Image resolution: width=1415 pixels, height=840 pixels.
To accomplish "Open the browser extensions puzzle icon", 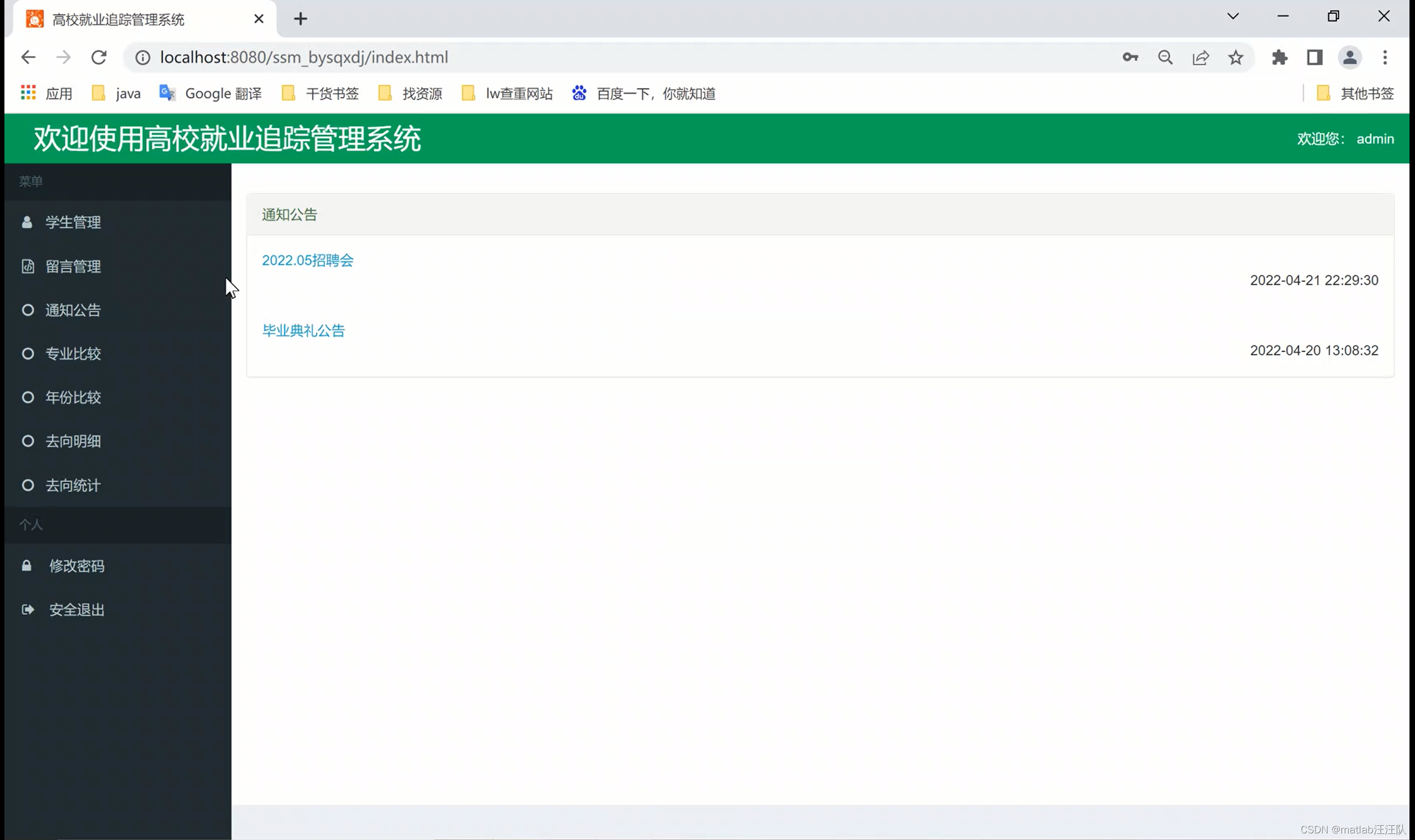I will click(1279, 57).
